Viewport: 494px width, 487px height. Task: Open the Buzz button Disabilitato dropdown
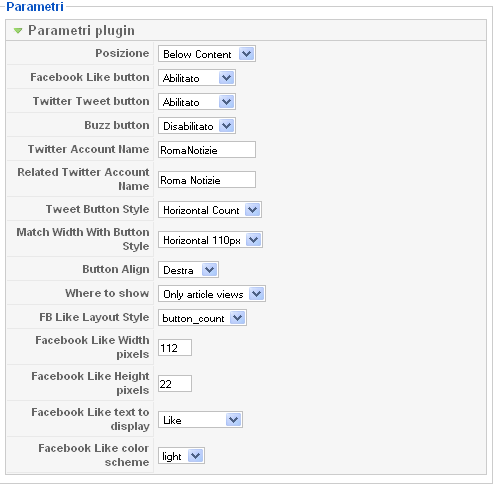(x=197, y=126)
